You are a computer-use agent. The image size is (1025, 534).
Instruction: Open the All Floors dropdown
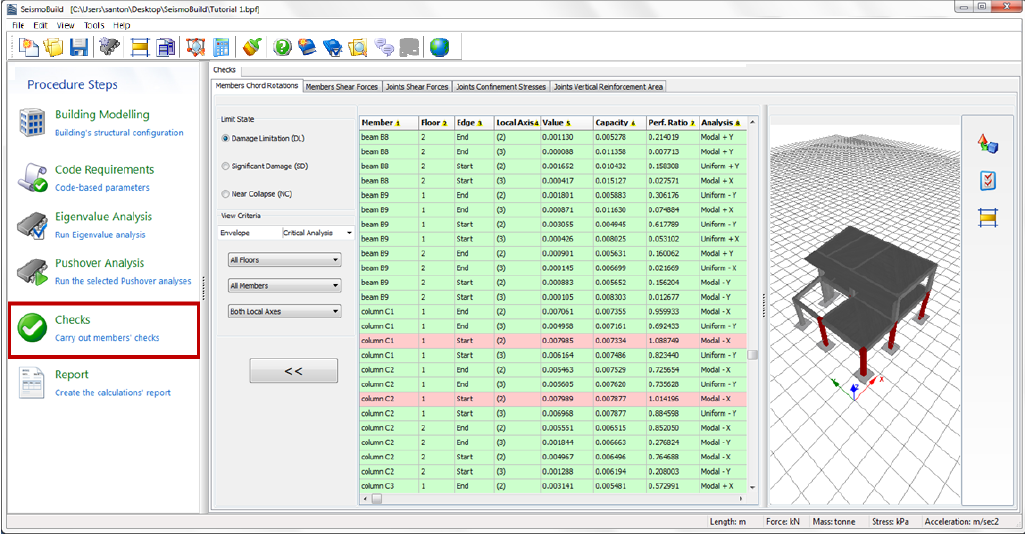coord(285,260)
